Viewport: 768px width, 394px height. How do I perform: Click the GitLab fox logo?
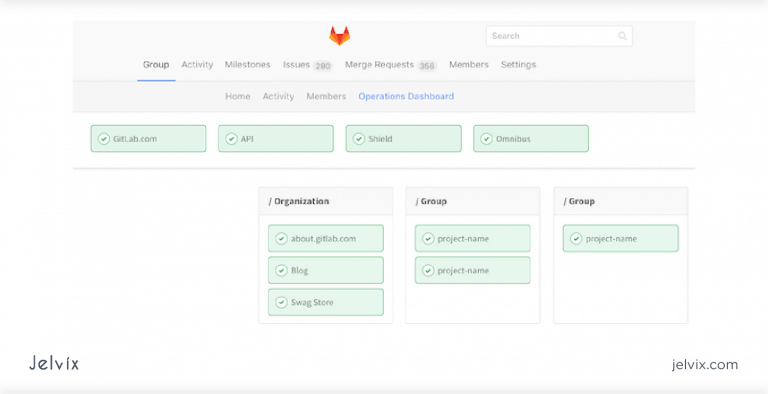(339, 36)
